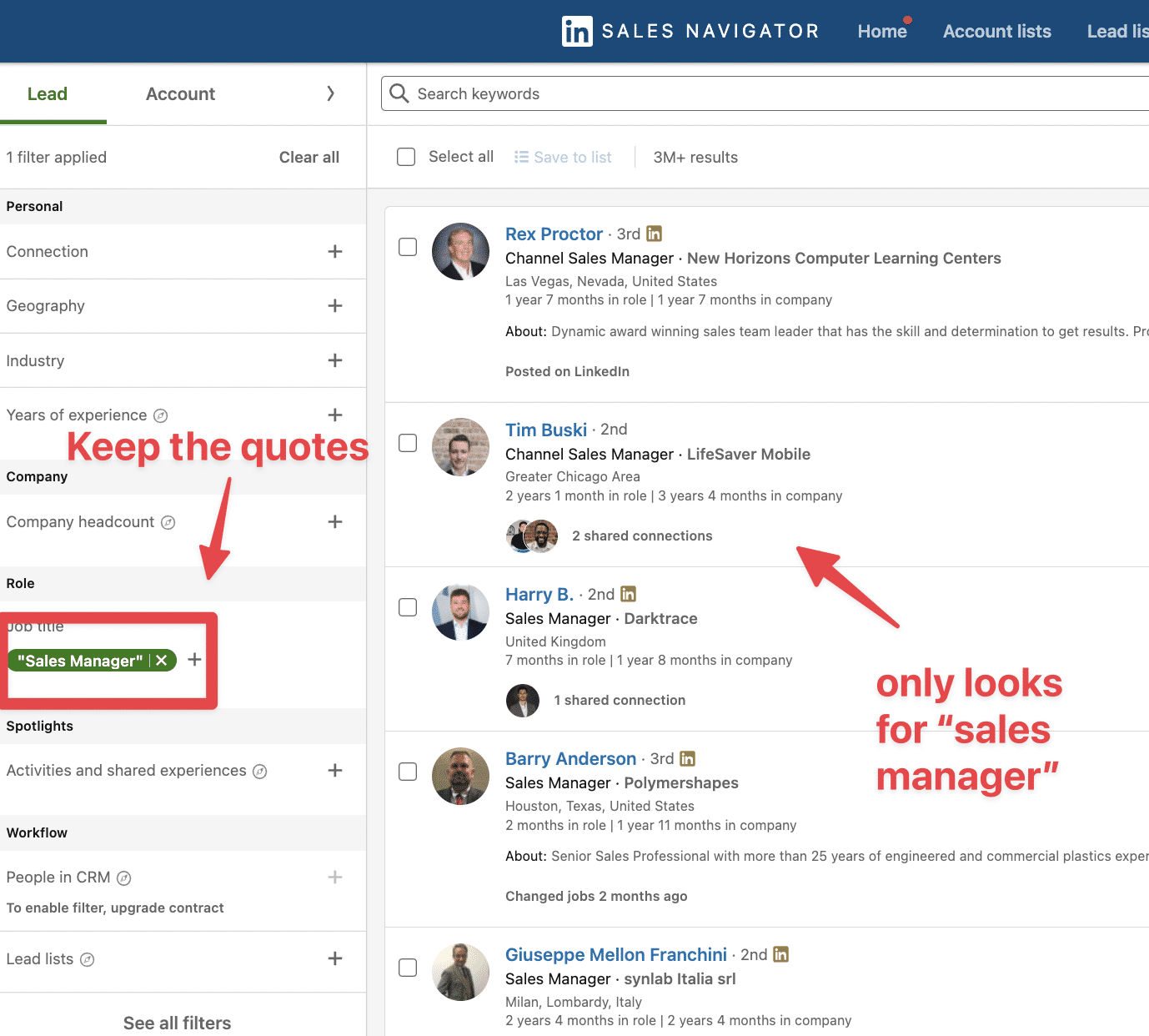Check the box for Harry B.
Screen dimensions: 1149x1036
[408, 607]
